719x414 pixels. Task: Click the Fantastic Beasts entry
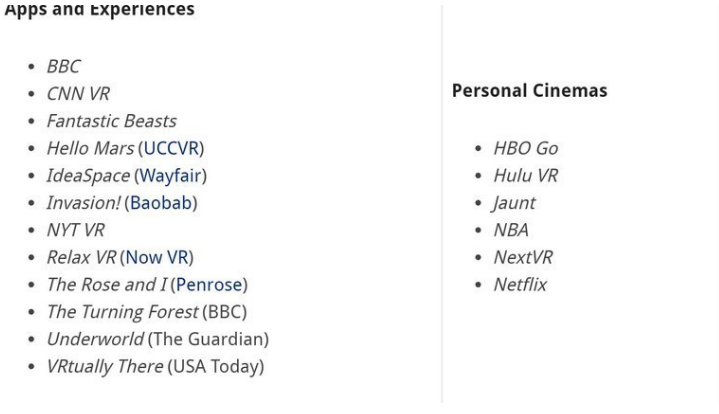click(x=112, y=121)
